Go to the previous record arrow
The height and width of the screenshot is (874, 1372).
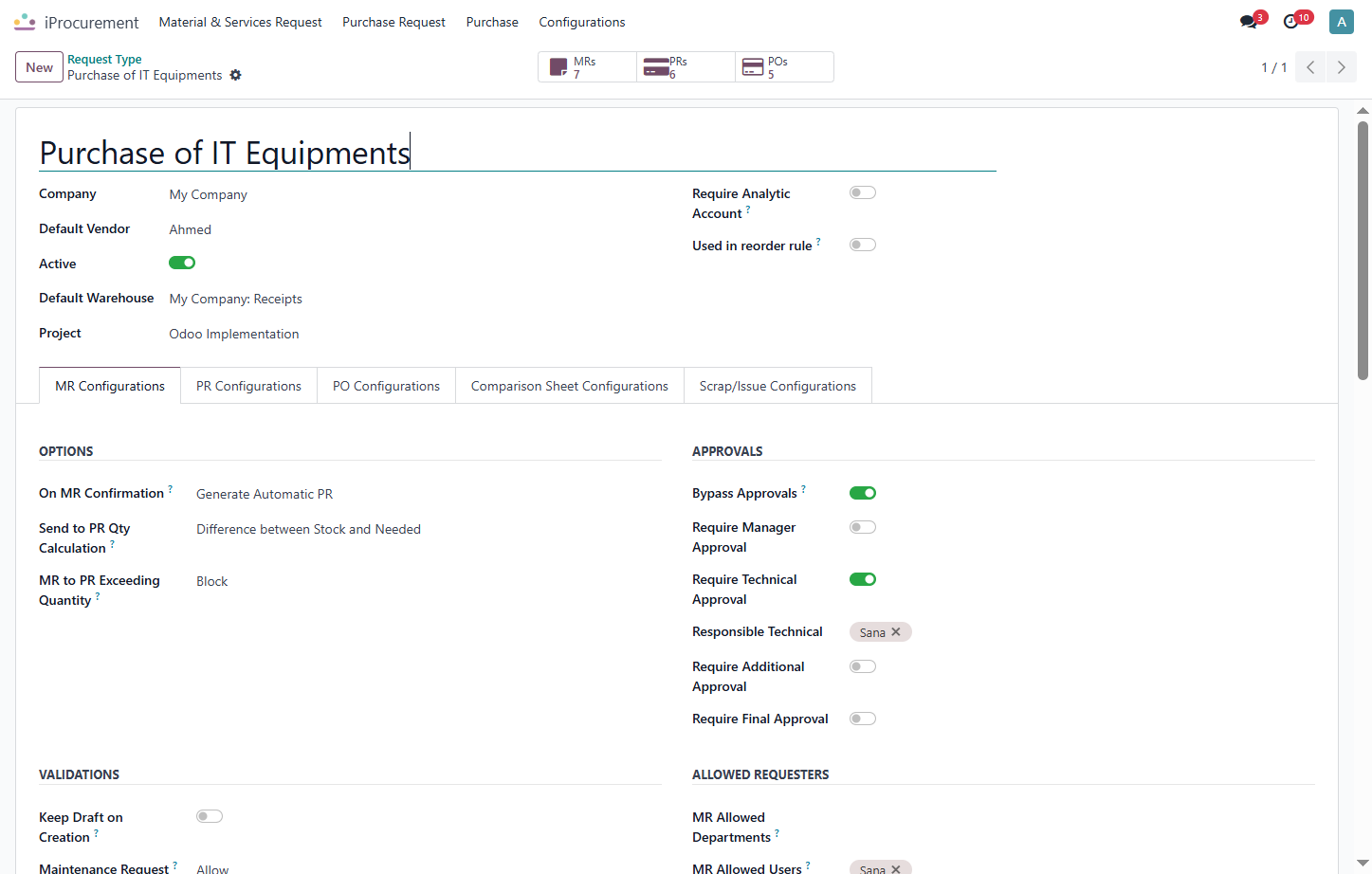[1310, 67]
